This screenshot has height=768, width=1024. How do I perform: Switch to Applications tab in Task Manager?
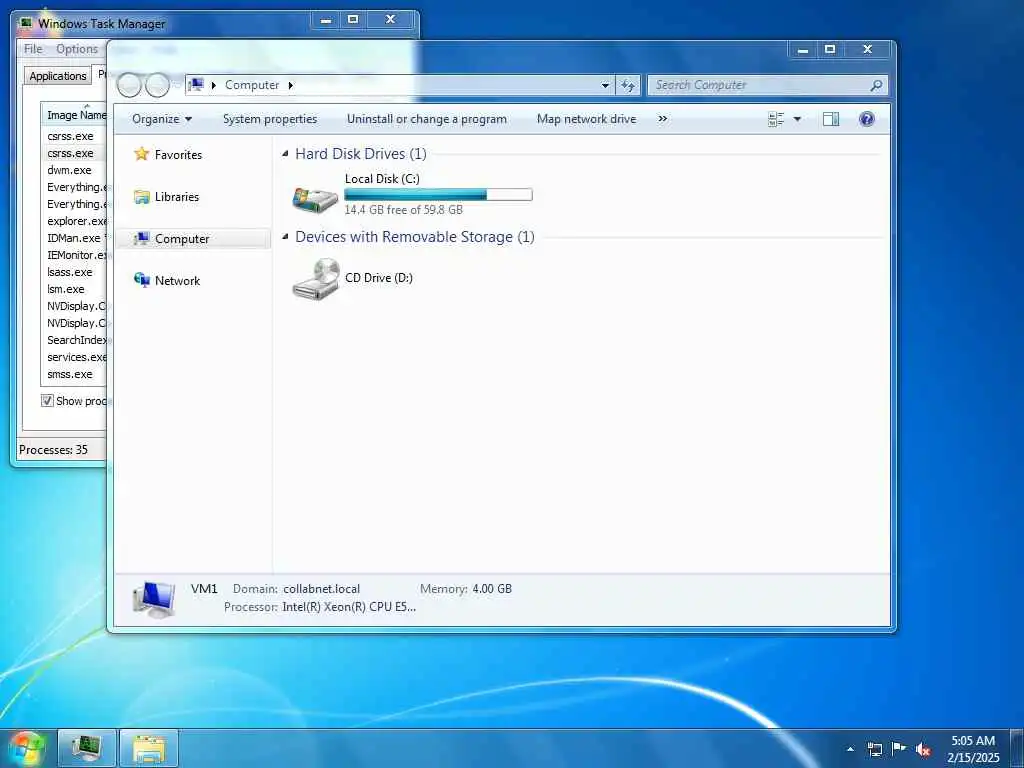click(57, 76)
